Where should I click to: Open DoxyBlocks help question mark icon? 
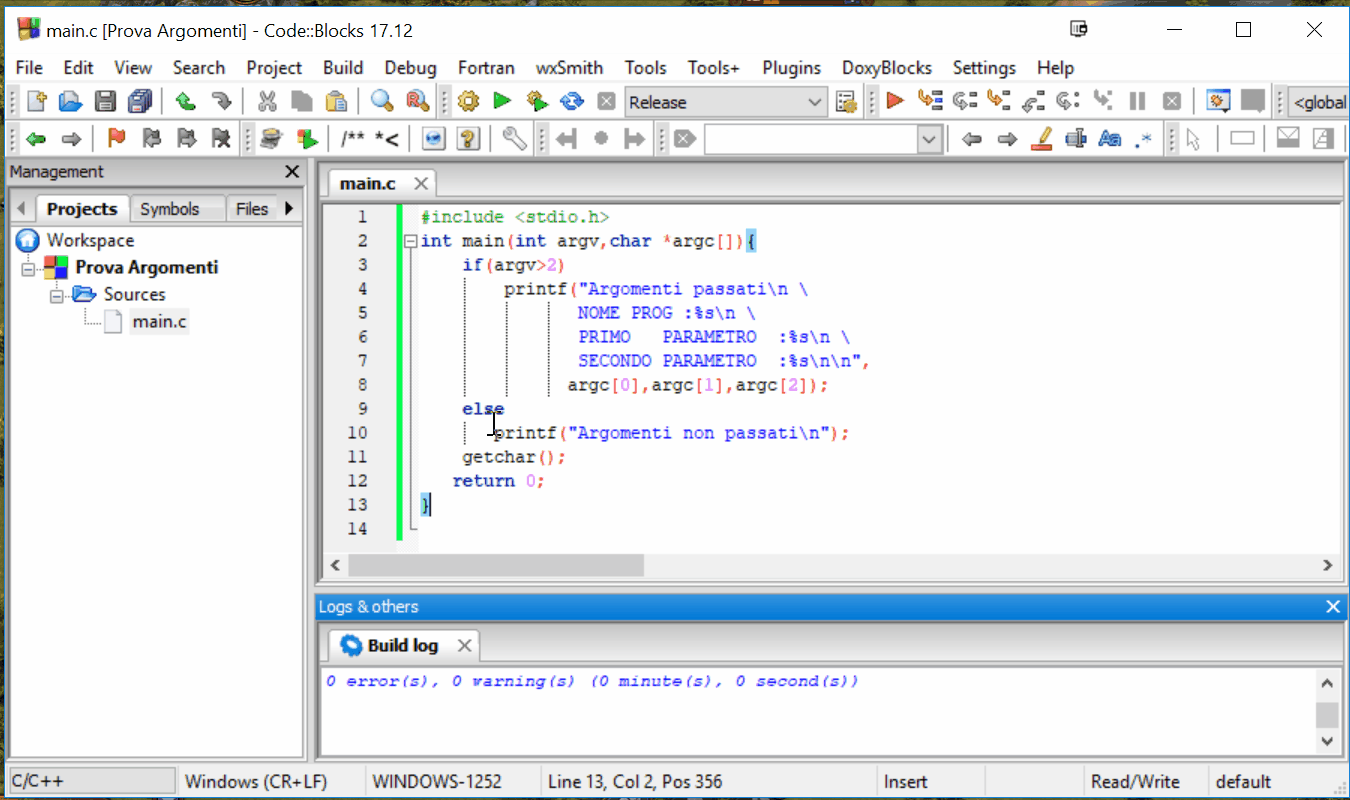tap(468, 139)
